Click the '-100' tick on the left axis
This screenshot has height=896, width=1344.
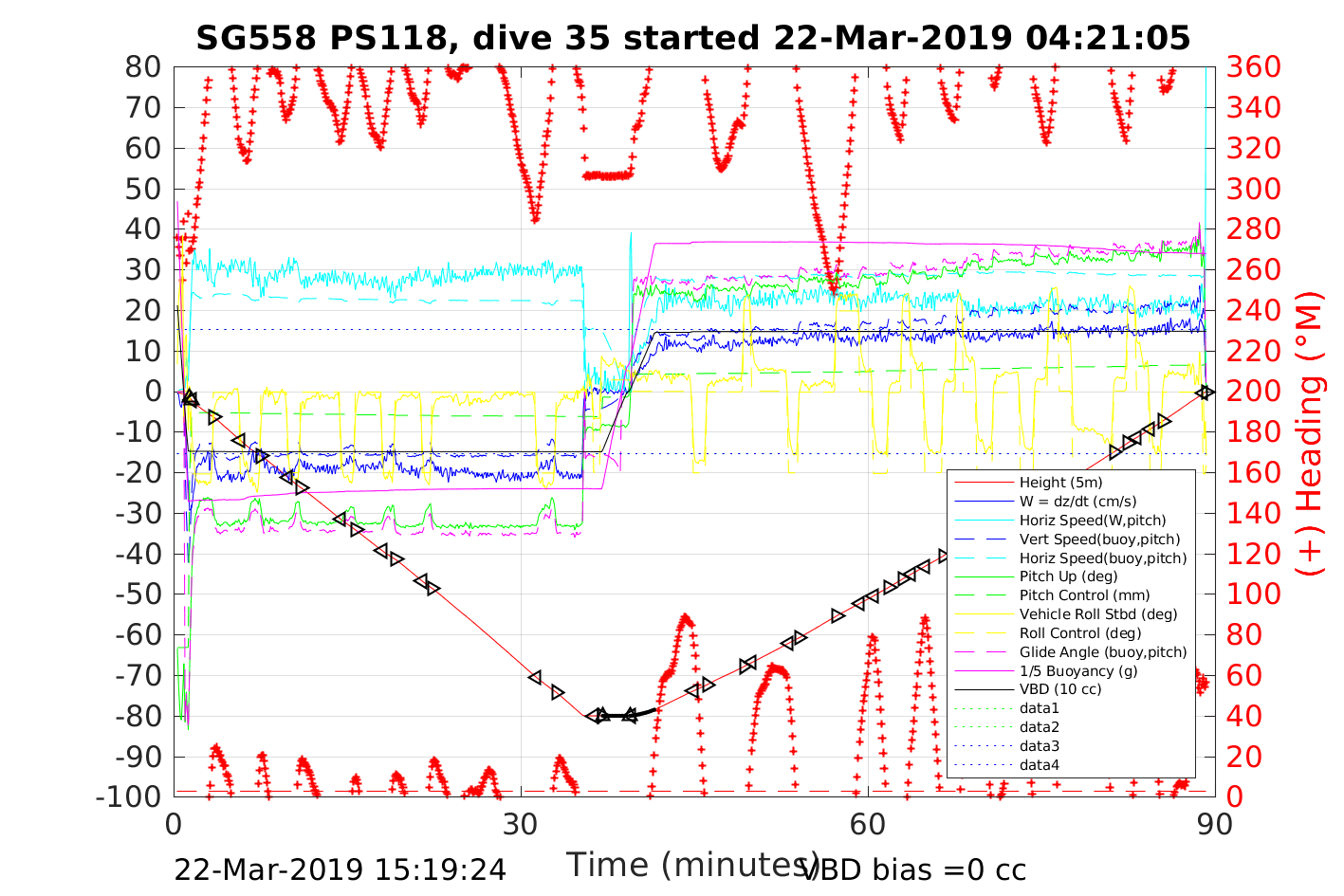(129, 797)
